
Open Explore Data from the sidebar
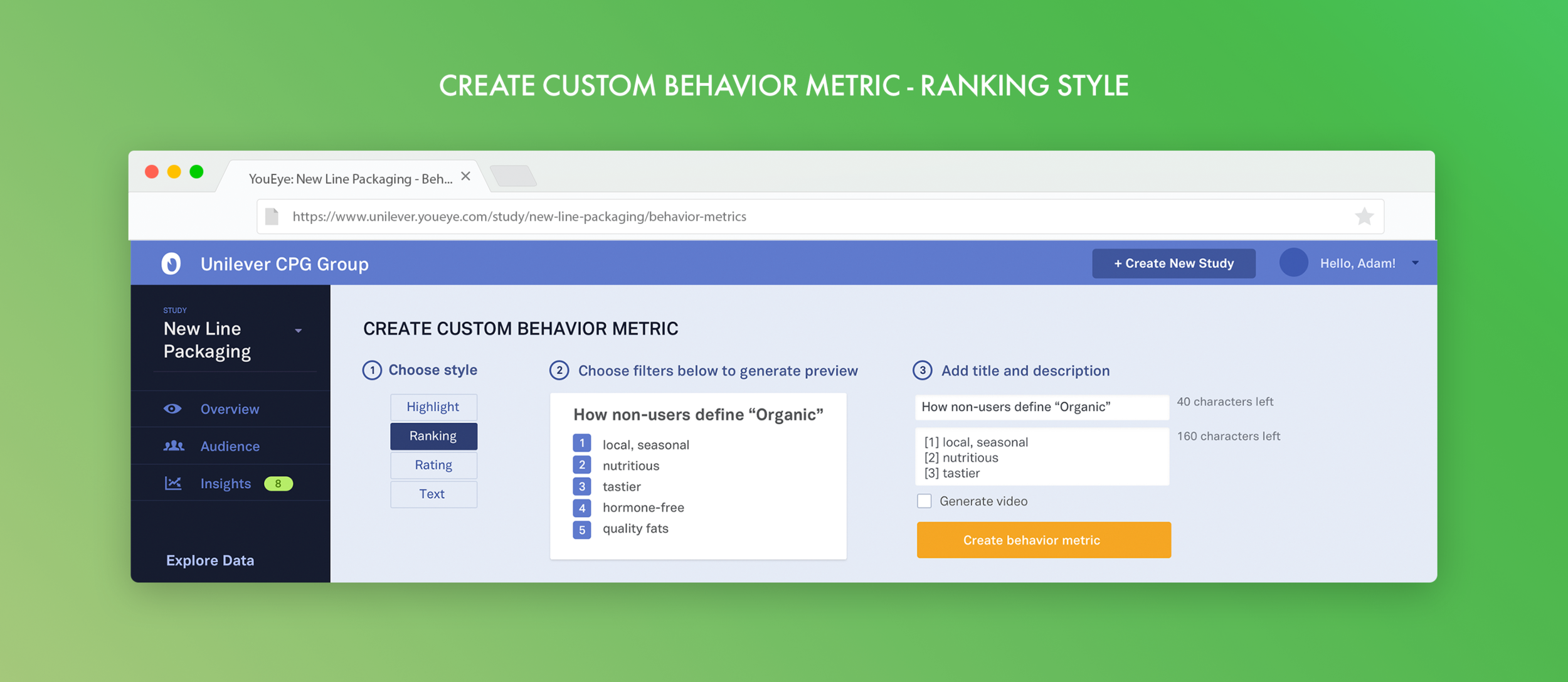point(210,560)
